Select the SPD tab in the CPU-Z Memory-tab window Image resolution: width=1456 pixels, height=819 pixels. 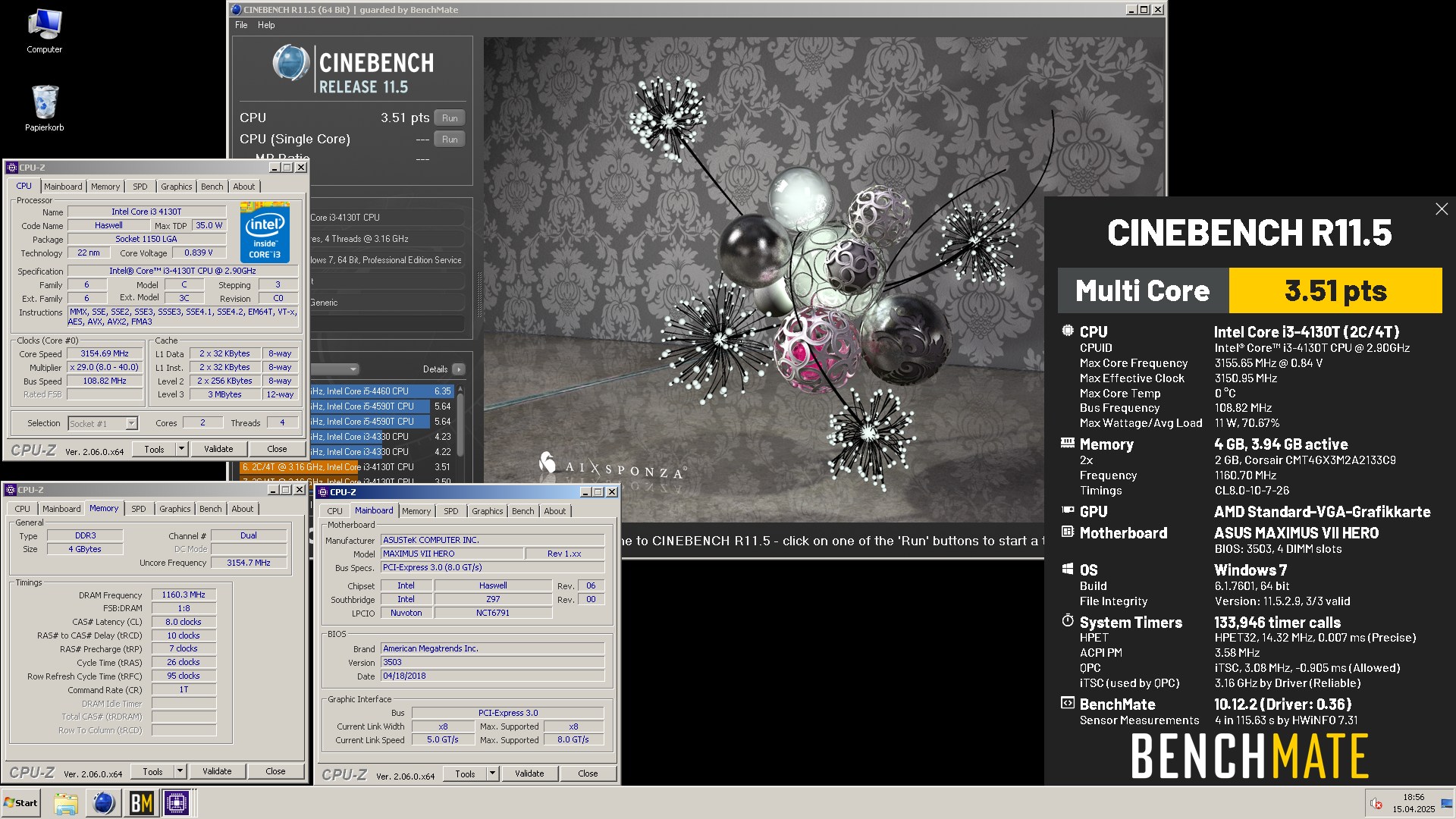139,509
